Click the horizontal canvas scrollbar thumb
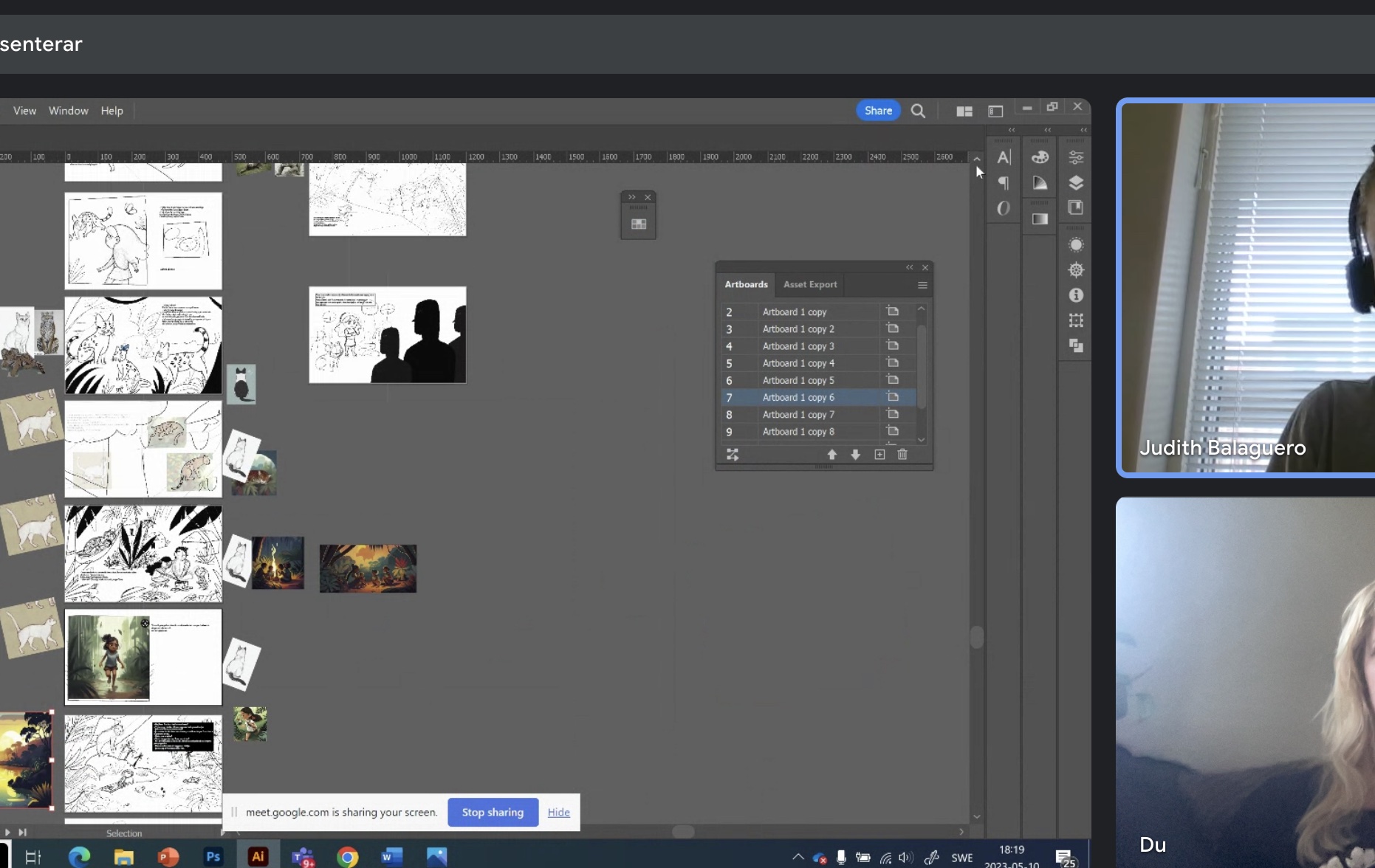 pos(683,832)
